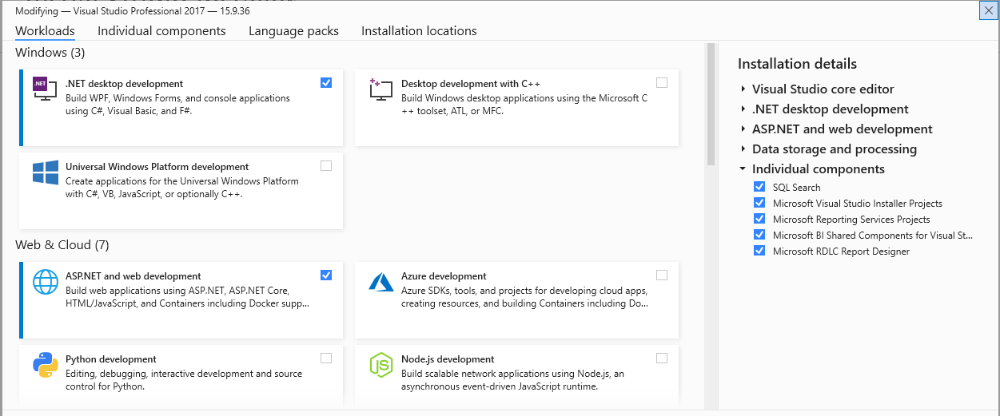Click the Universal Windows Platform logo icon
This screenshot has height=416, width=1000.
click(45, 172)
